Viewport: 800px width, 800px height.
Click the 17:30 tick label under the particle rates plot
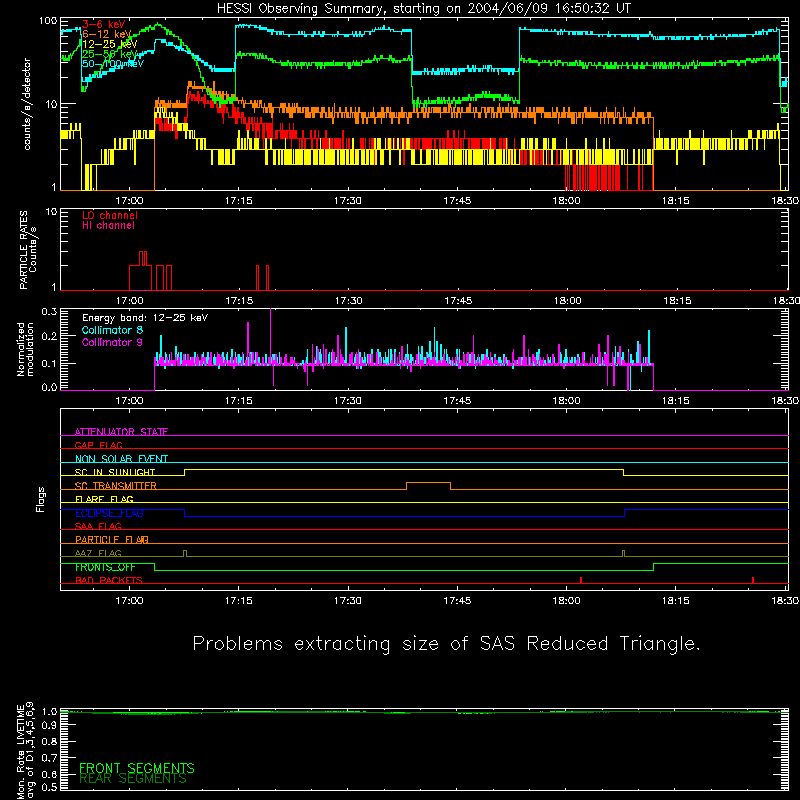tap(348, 301)
